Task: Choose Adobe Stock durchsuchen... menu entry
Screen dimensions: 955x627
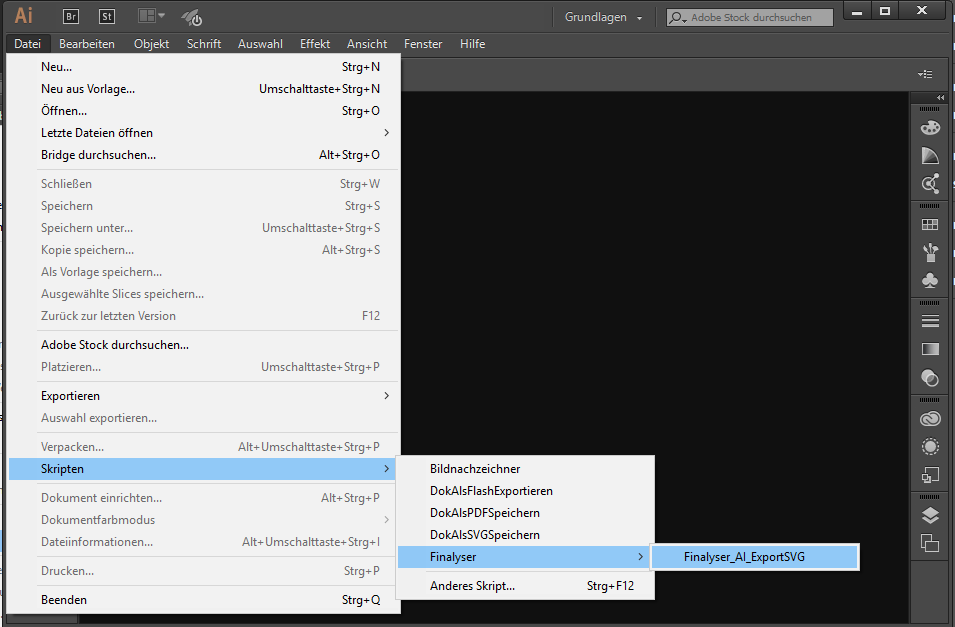Action: tap(203, 345)
